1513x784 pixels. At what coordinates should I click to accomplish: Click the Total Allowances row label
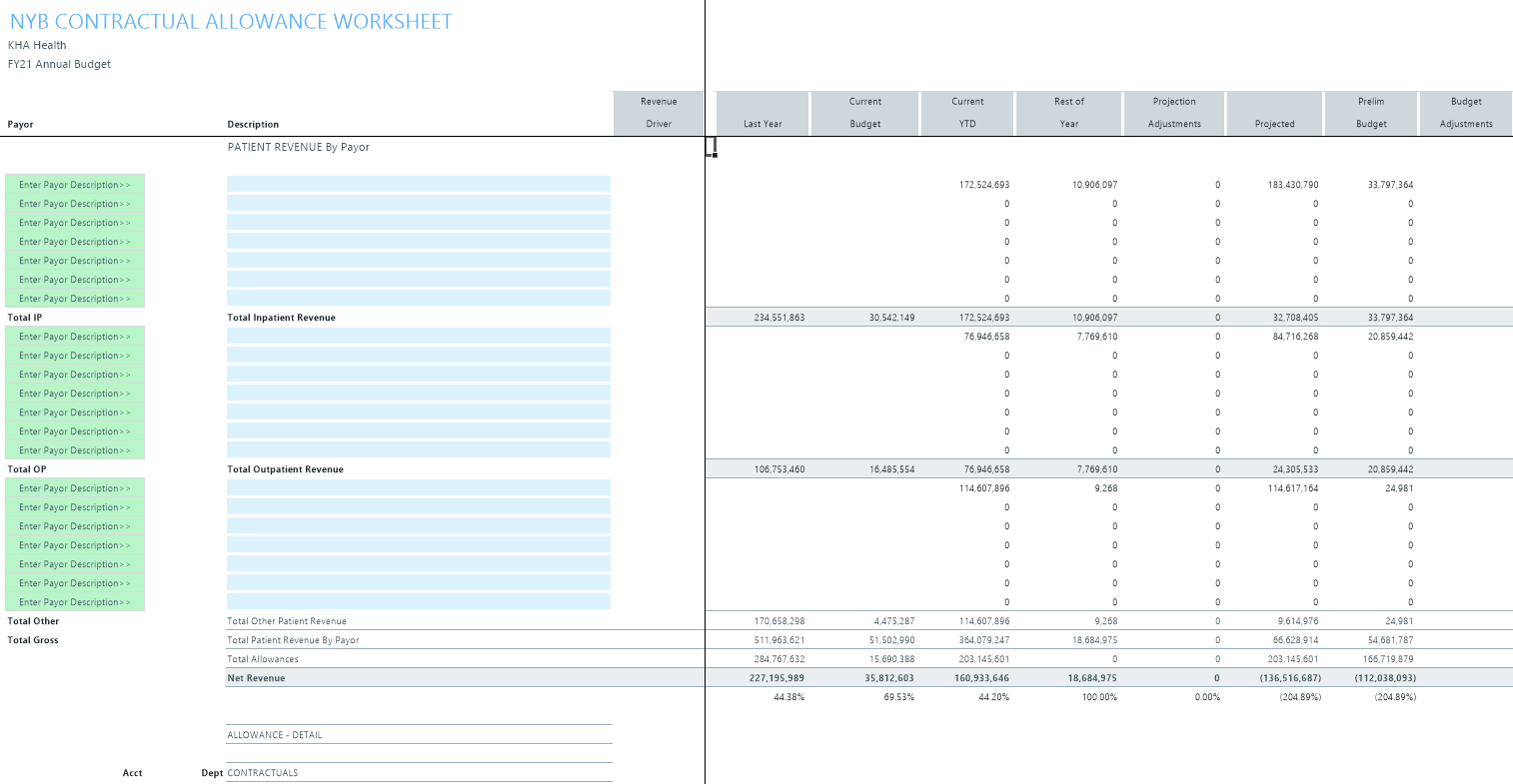[263, 659]
